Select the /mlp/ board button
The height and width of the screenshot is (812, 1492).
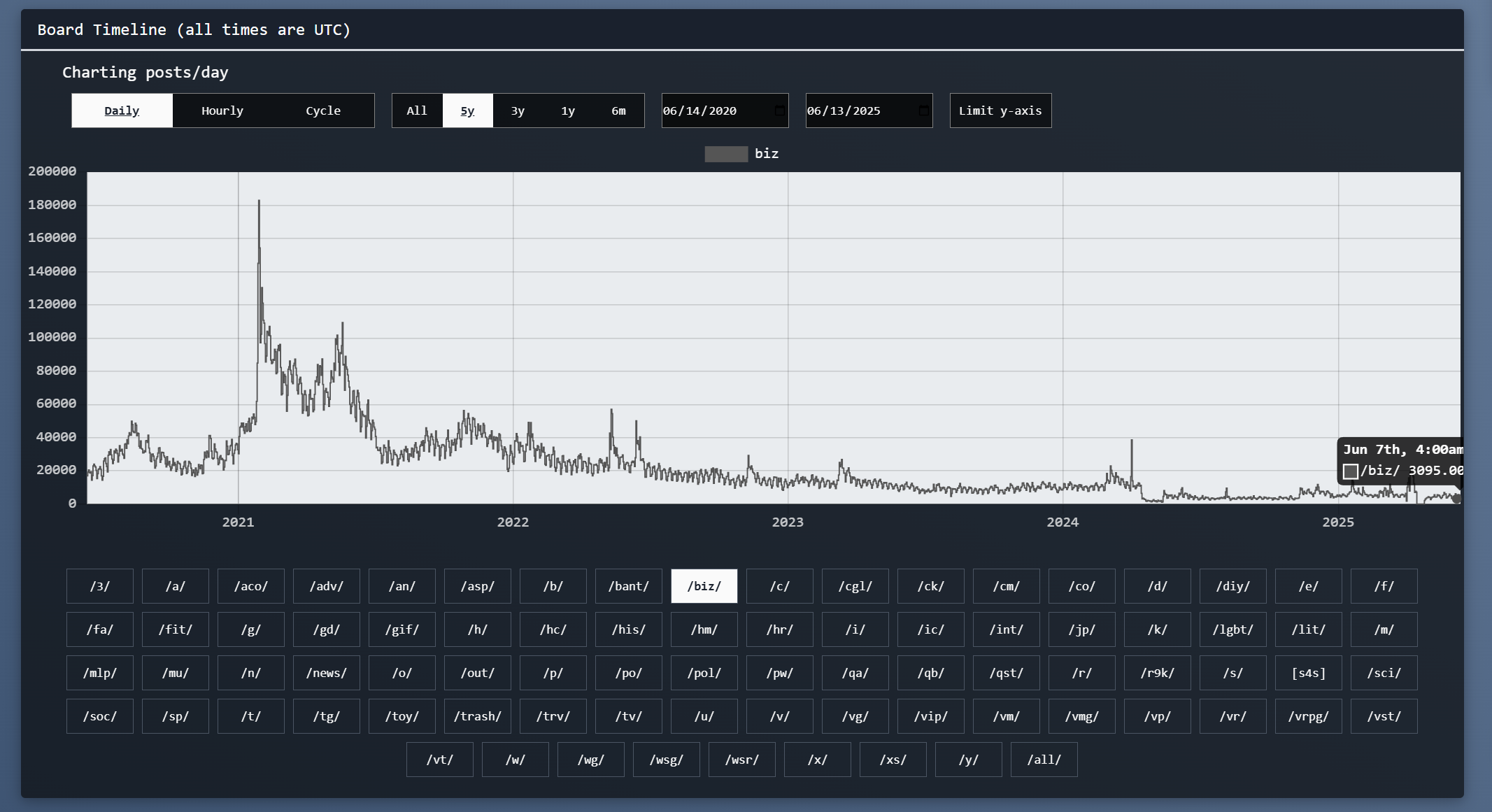(100, 673)
